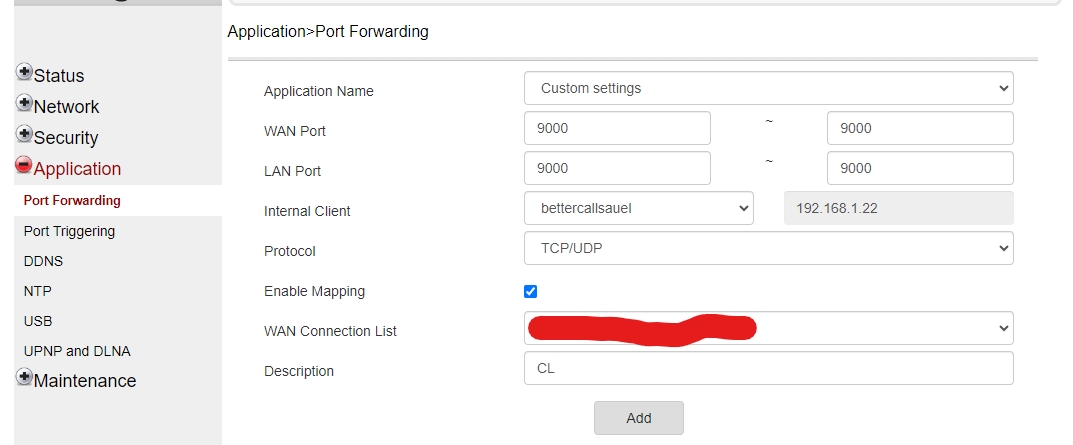1073x445 pixels.
Task: Open the Port Triggering page
Action: pos(69,231)
